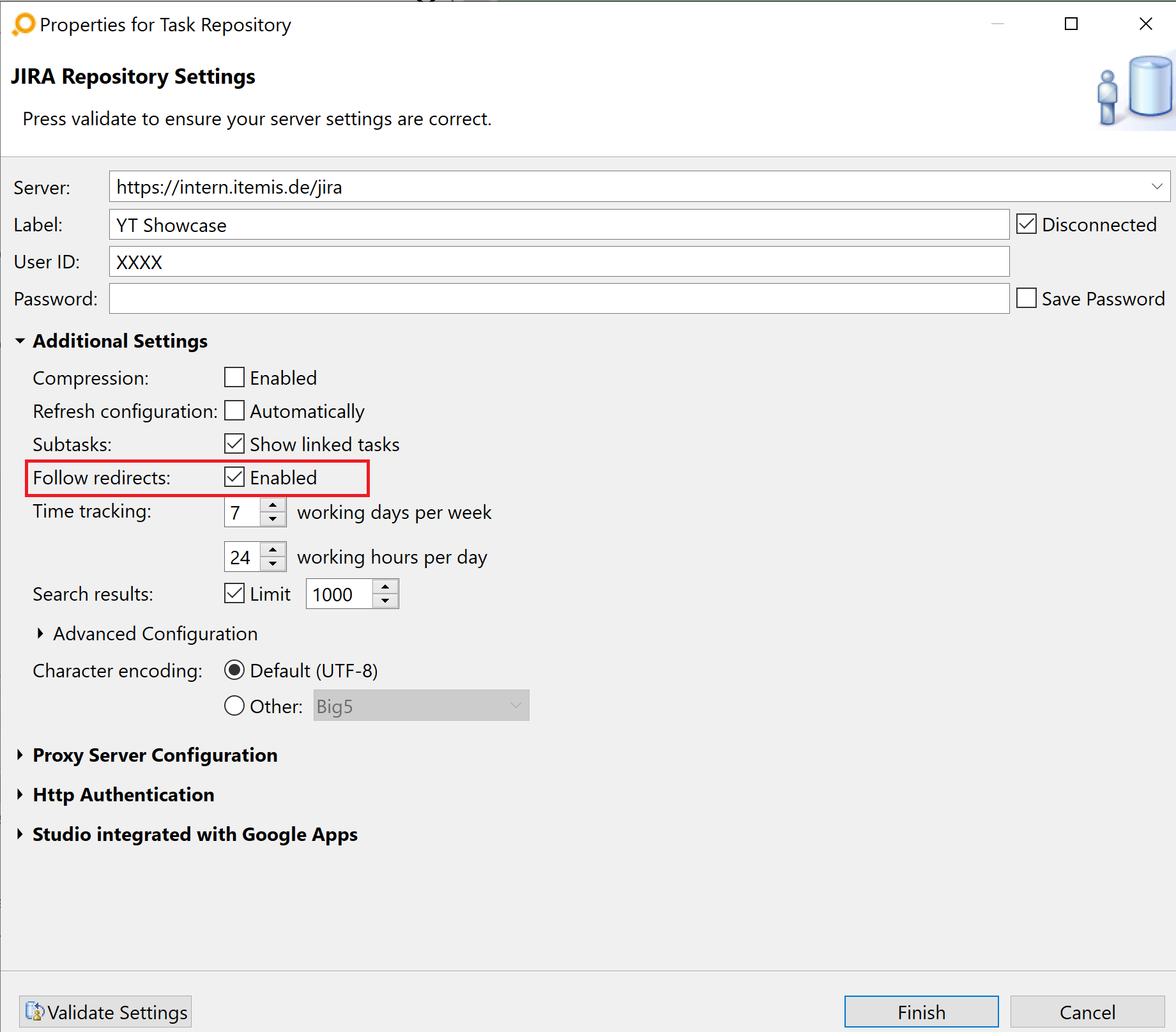
Task: Click into the Password field
Action: (x=559, y=299)
